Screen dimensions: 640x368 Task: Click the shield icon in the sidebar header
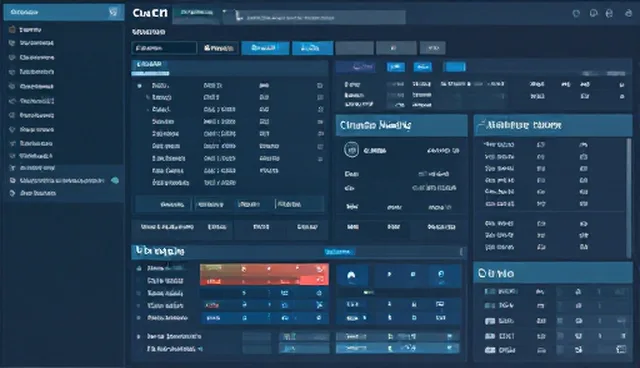click(x=113, y=12)
